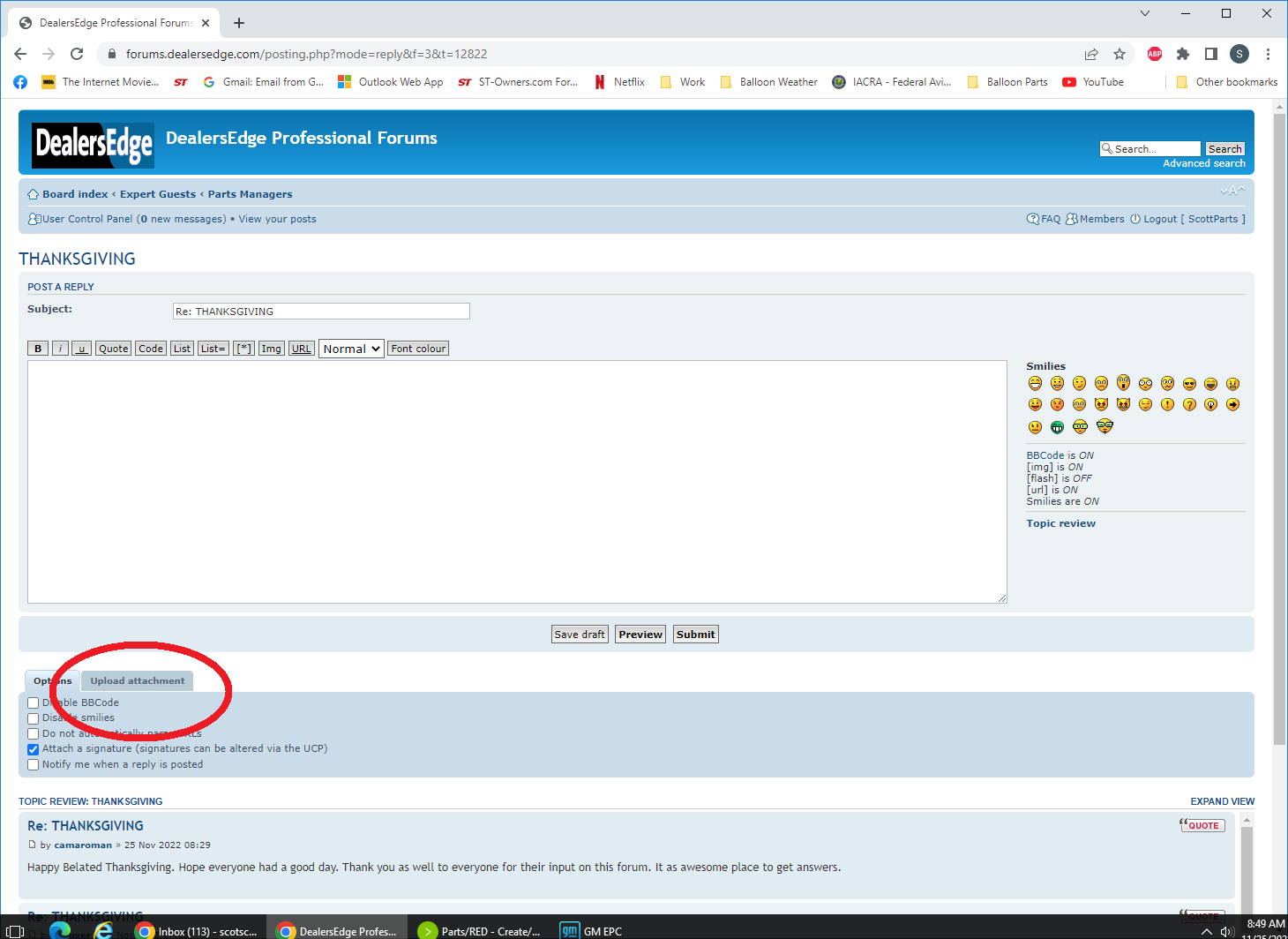The image size is (1288, 939).
Task: Tick the do not parse URLs checkbox
Action: tap(33, 734)
